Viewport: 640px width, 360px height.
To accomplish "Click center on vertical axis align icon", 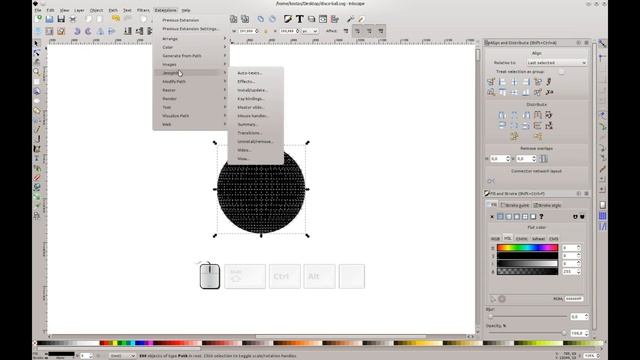I will [514, 82].
